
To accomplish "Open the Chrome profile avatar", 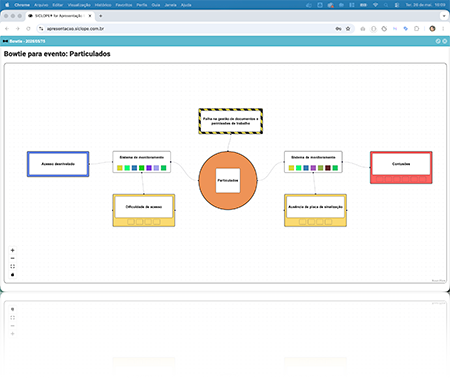I will [x=432, y=29].
